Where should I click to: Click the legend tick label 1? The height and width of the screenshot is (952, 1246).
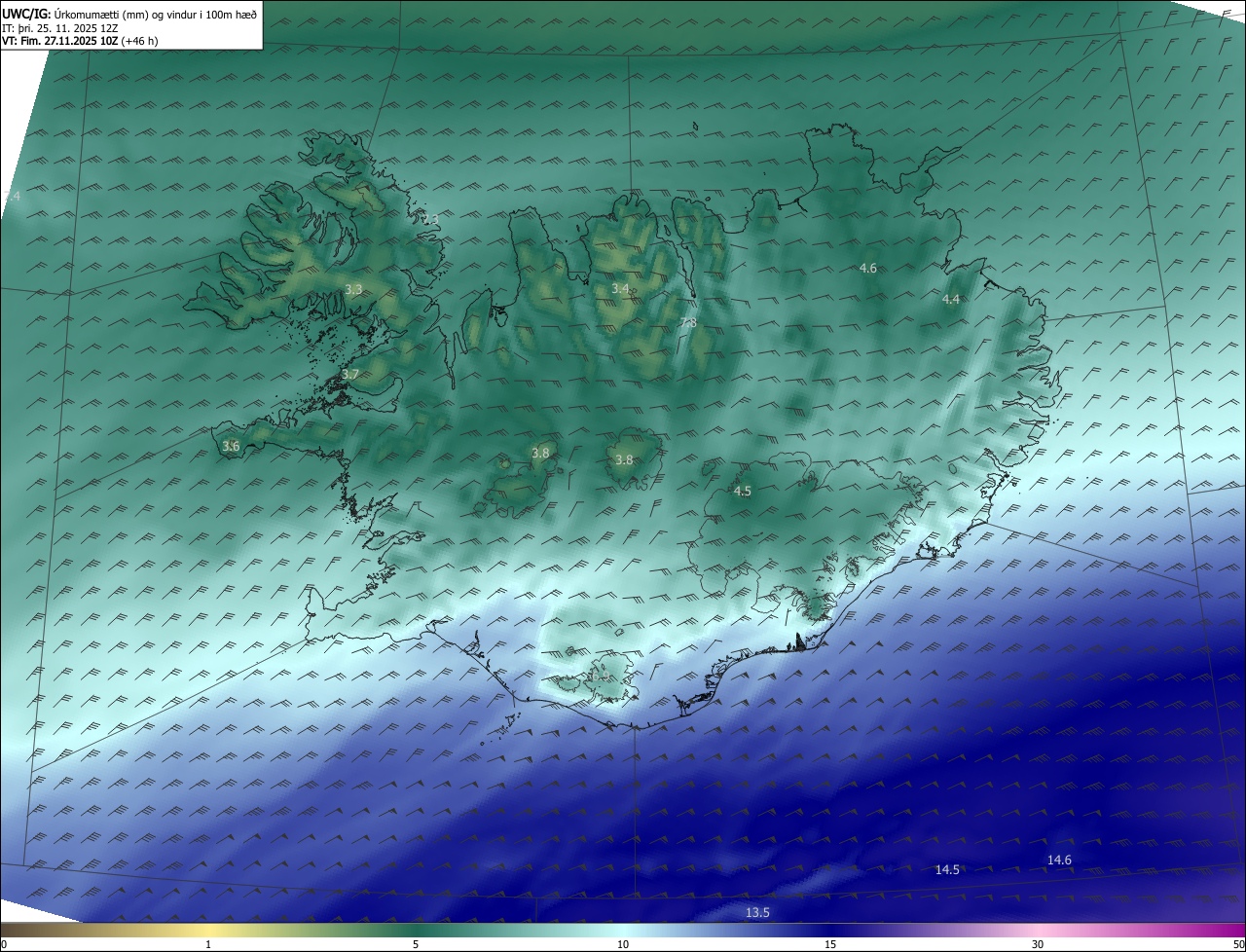coord(209,944)
